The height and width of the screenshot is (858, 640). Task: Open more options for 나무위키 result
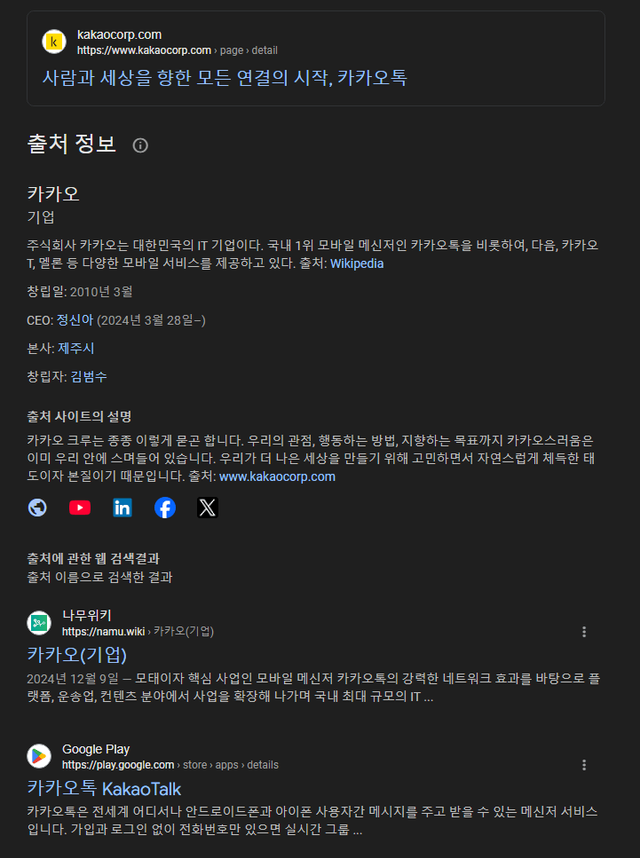584,632
